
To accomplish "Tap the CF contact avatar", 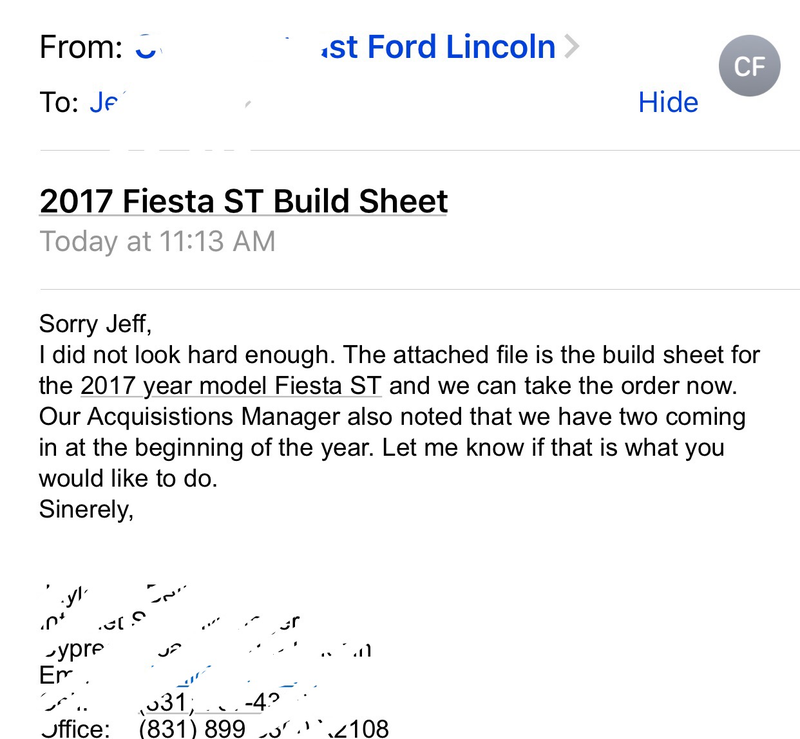I will click(749, 65).
